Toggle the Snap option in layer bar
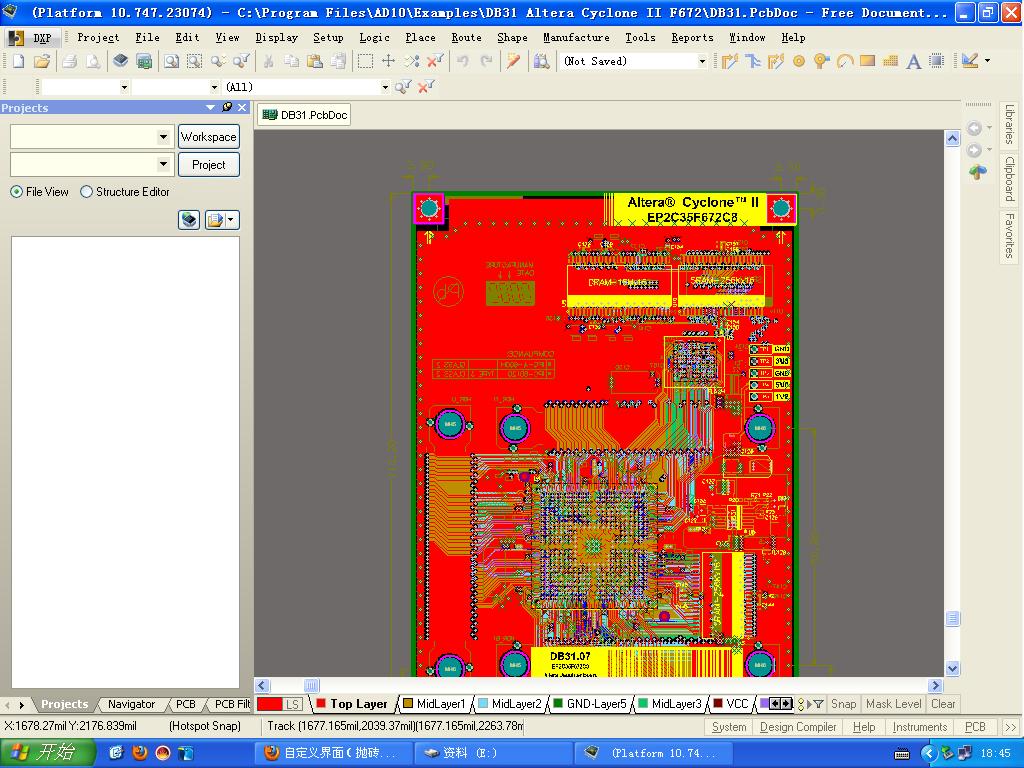The height and width of the screenshot is (768, 1024). pyautogui.click(x=843, y=704)
